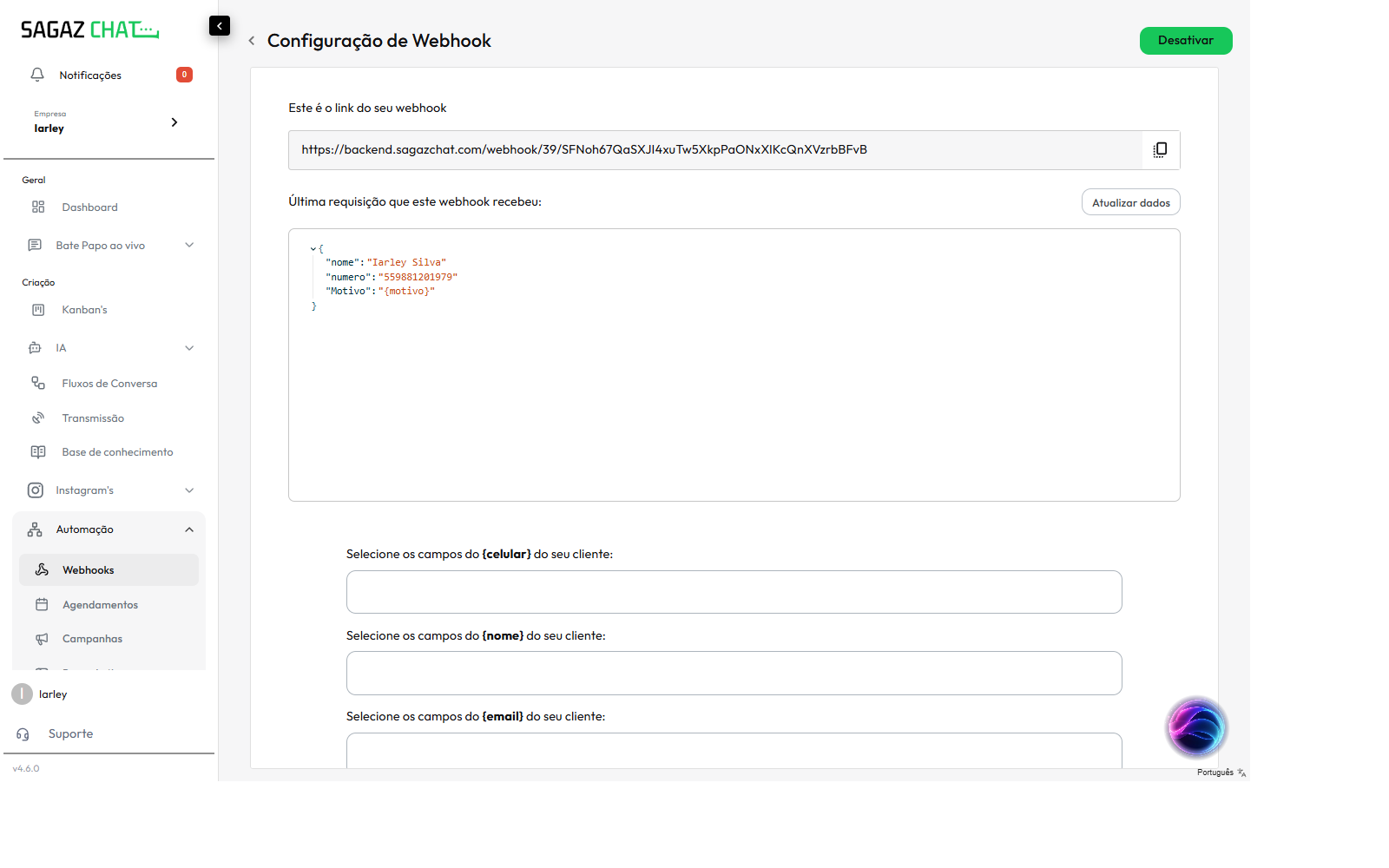Open the Transmissão menu item

click(93, 418)
